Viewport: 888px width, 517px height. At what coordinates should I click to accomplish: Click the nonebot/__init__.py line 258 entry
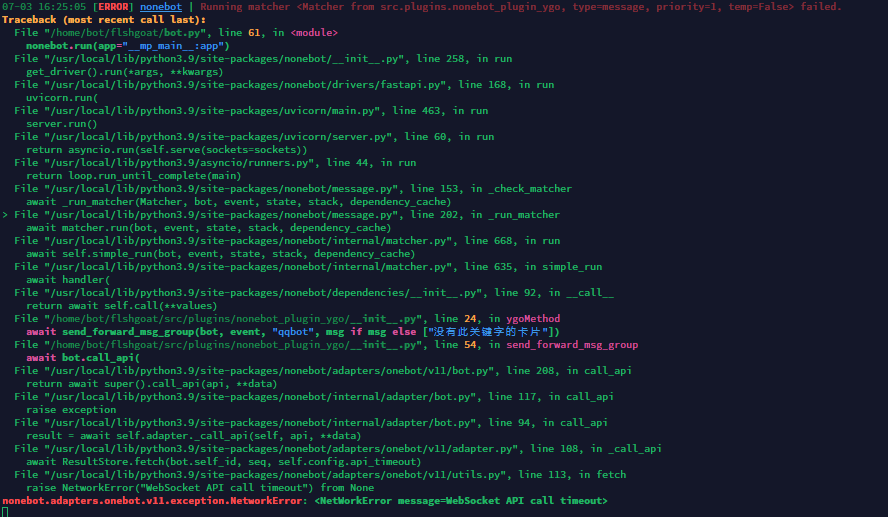pyautogui.click(x=263, y=59)
